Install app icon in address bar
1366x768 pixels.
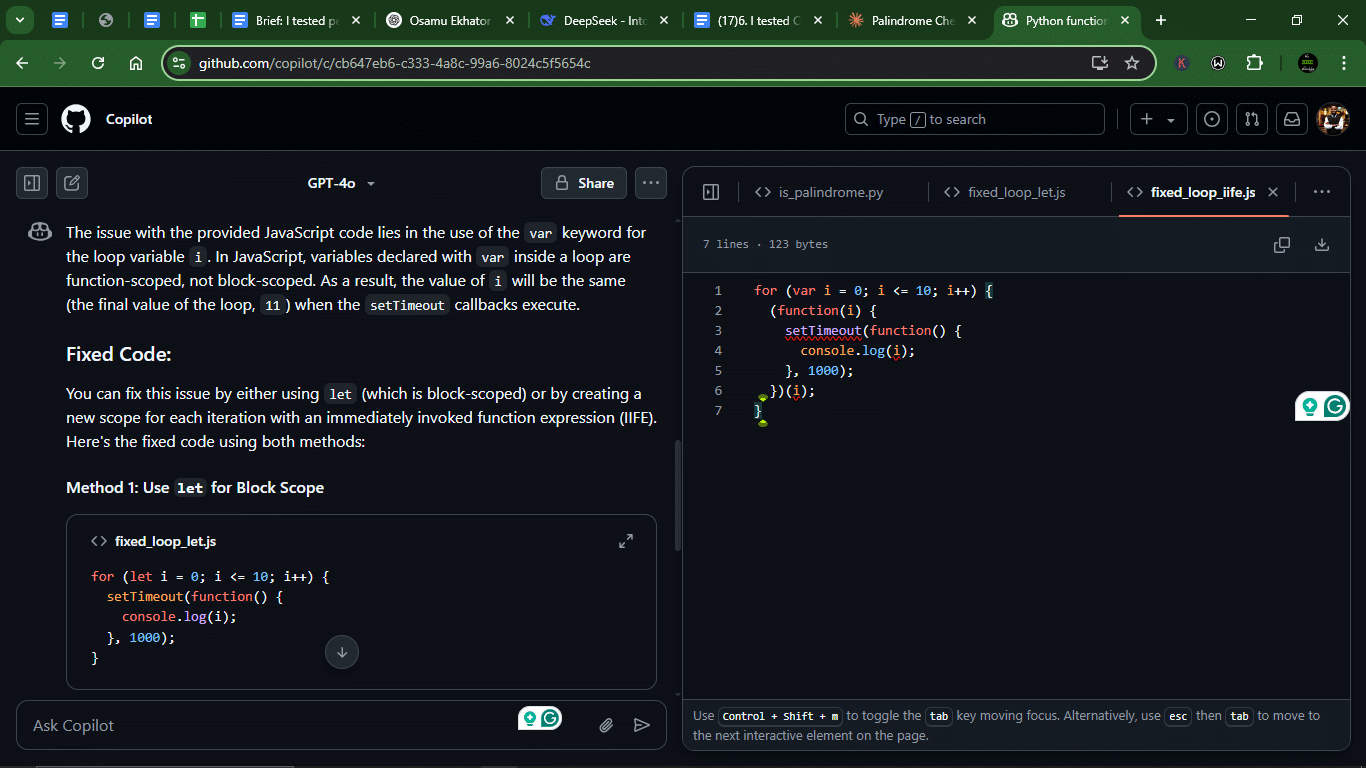(x=1100, y=63)
